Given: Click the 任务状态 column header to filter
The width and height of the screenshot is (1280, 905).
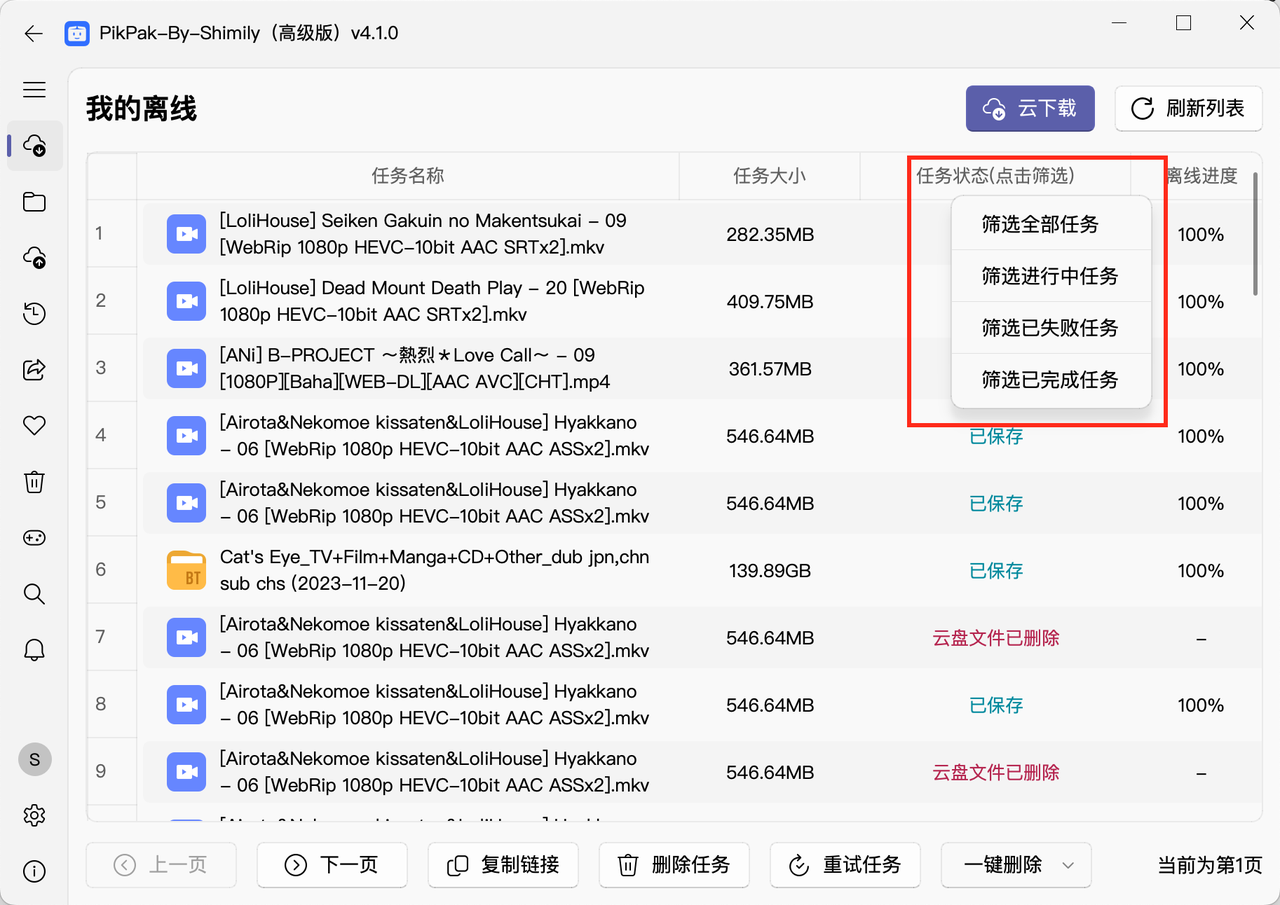Looking at the screenshot, I should click(x=995, y=176).
